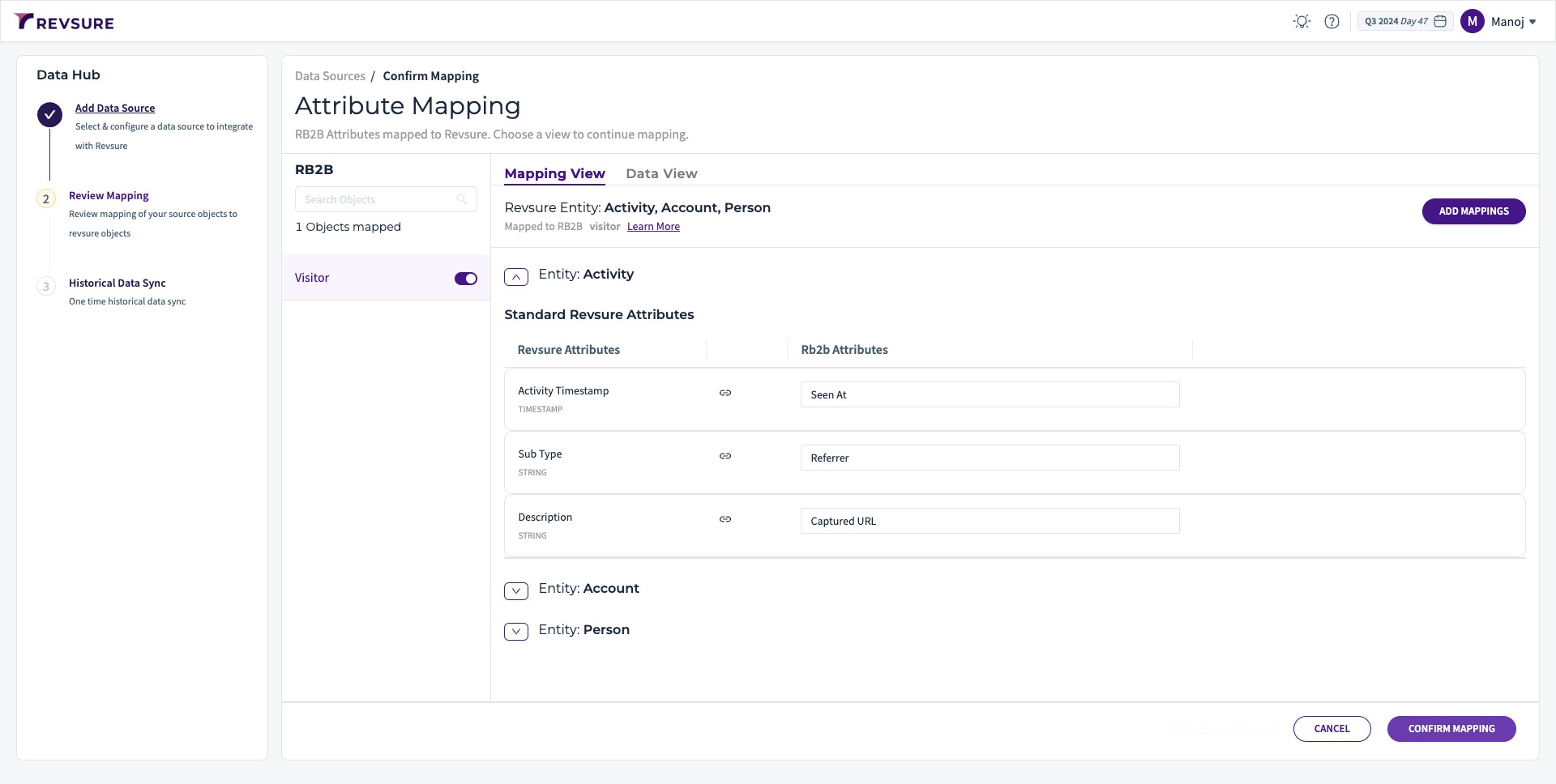Click link icon for Activity Timestamp
Viewport: 1556px width, 784px height.
pos(725,393)
